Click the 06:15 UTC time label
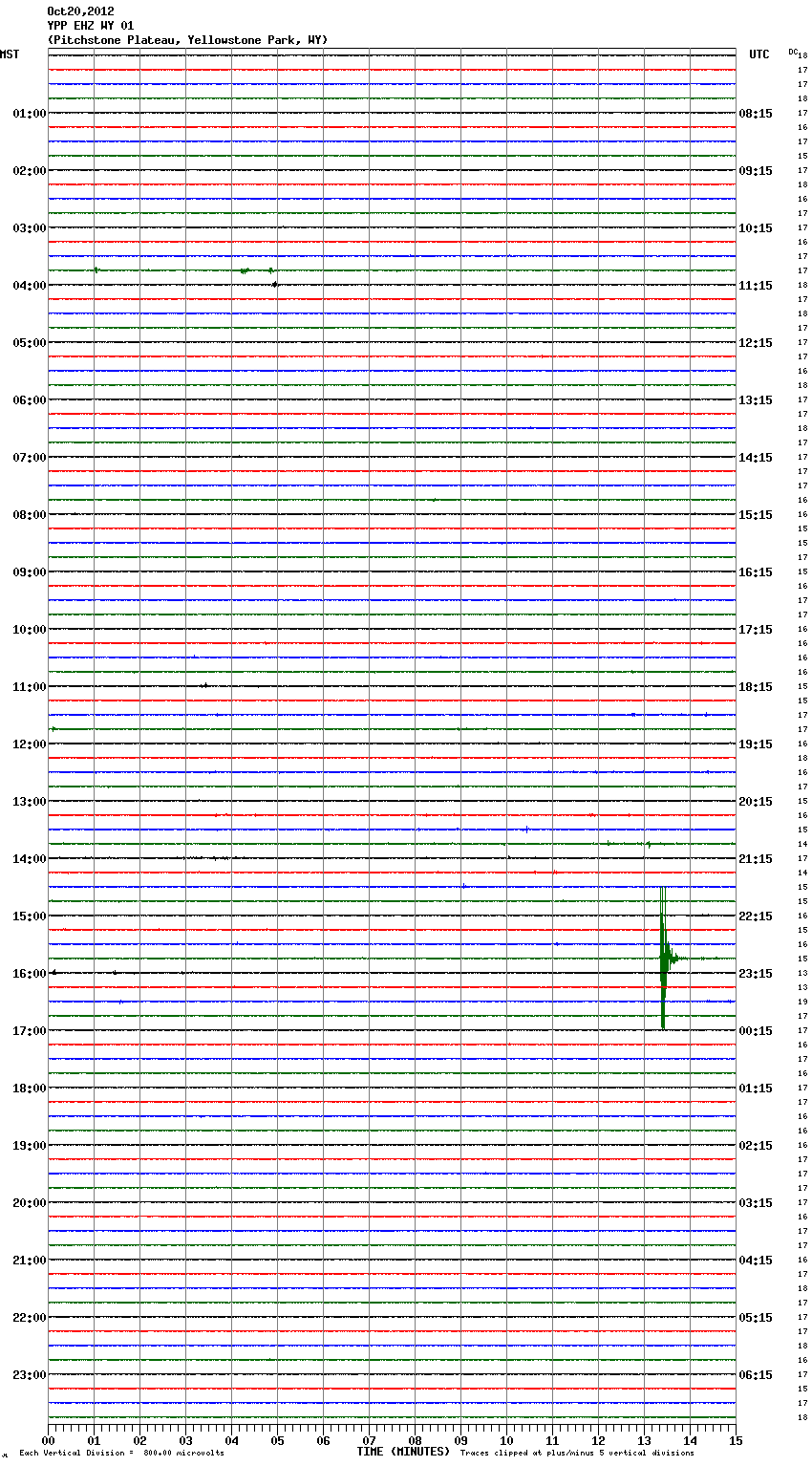812x1466 pixels. pos(756,1375)
